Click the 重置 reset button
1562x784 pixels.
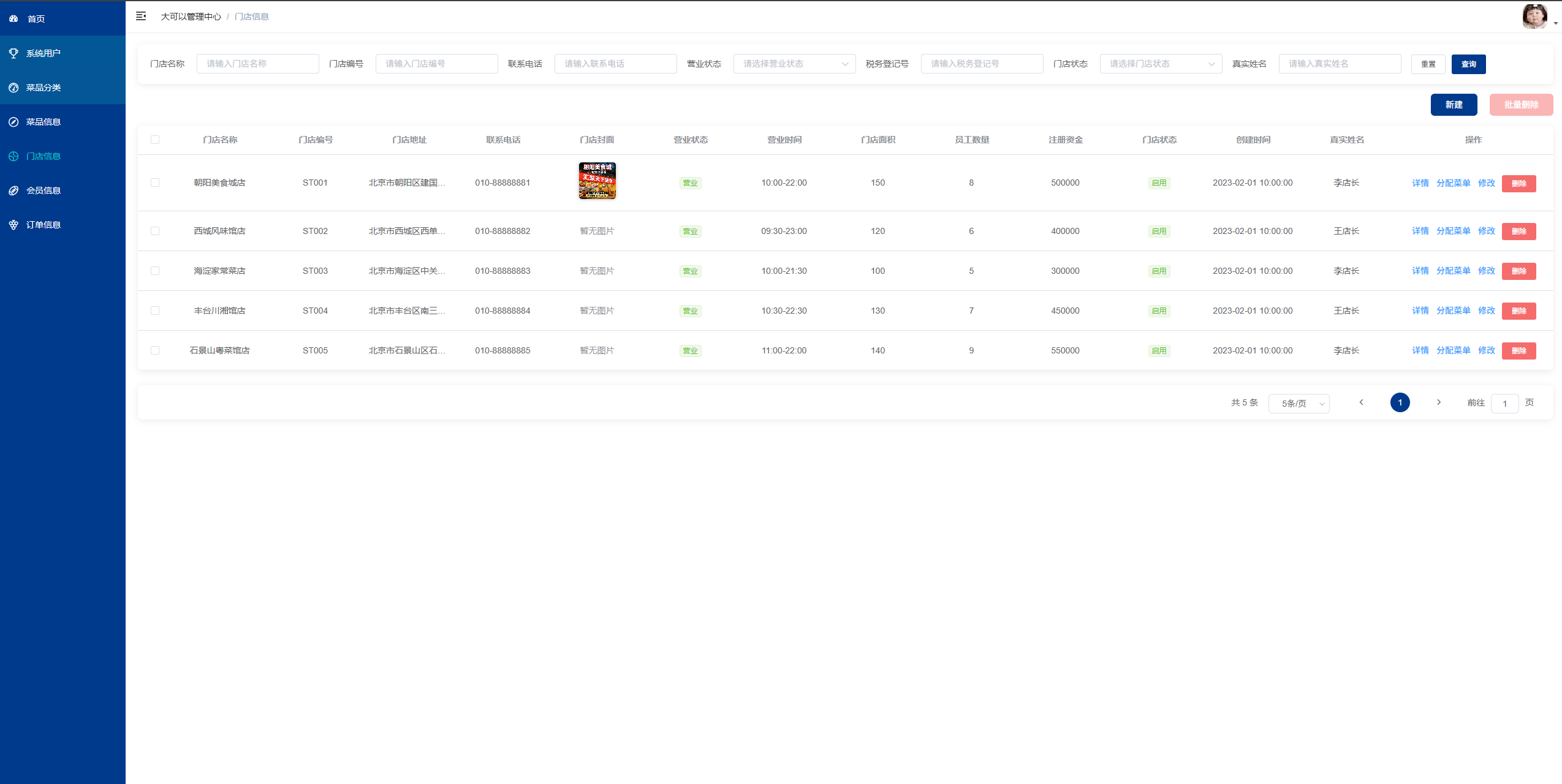1428,64
